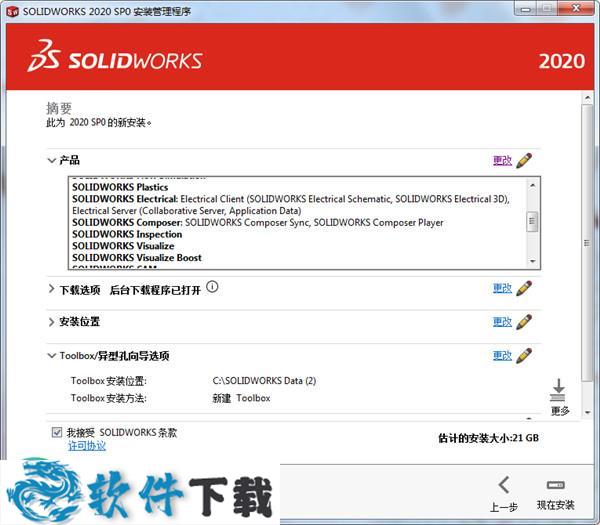Click the main page scroll down arrow
Screen dimensions: 600x525
tap(588, 412)
